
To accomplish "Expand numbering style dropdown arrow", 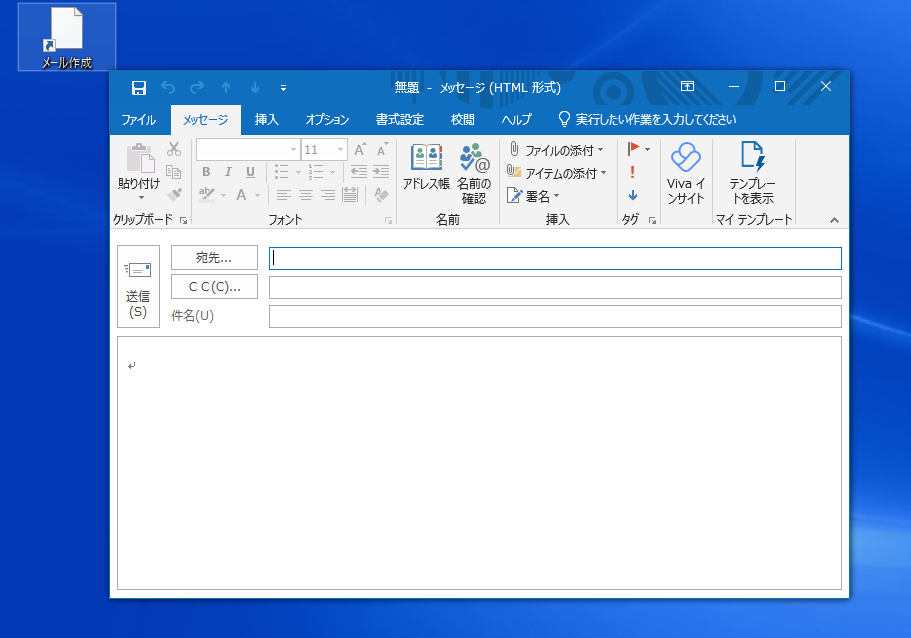I will click(332, 173).
